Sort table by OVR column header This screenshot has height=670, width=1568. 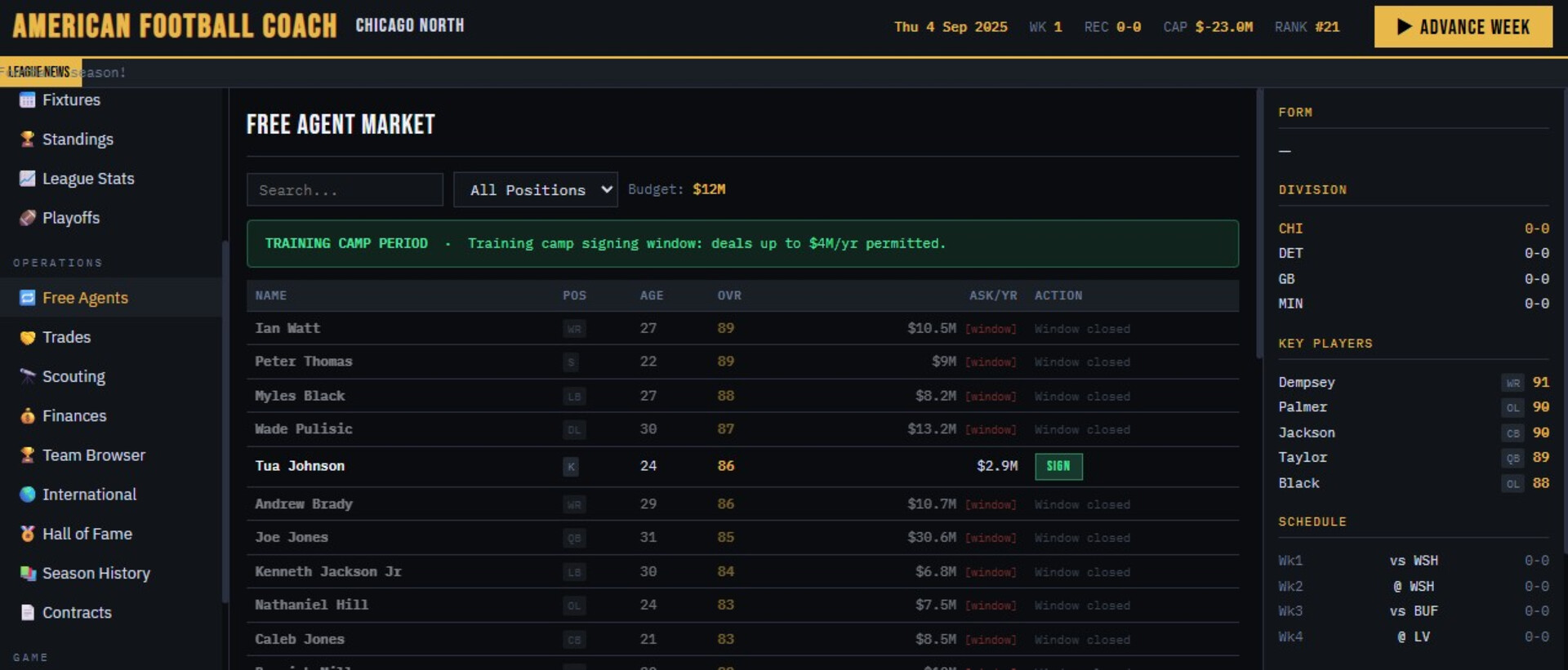pyautogui.click(x=729, y=295)
